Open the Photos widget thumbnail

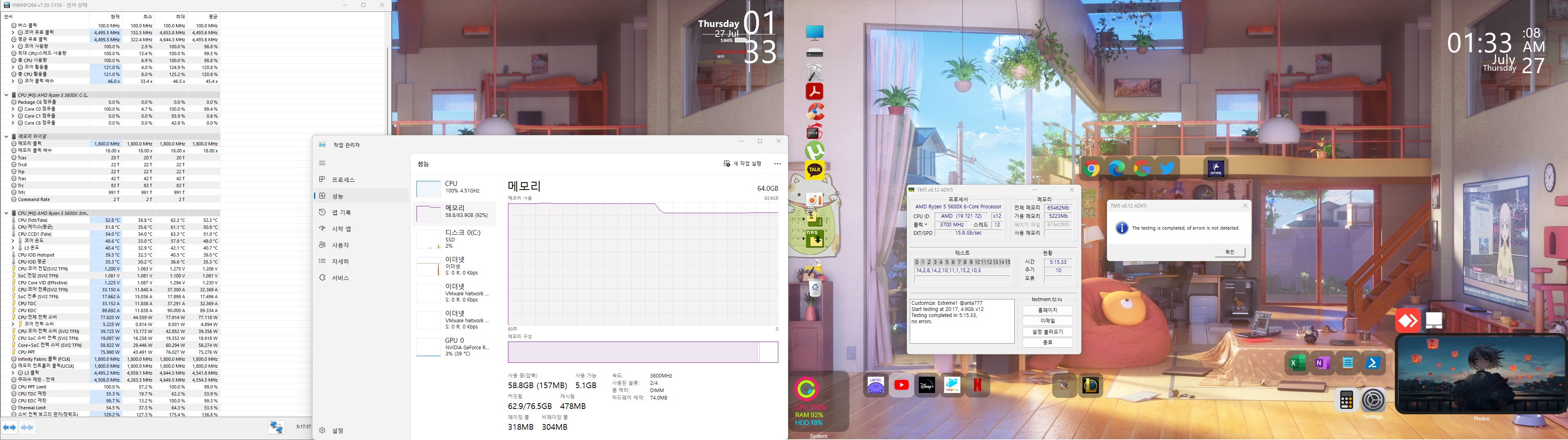(x=1481, y=373)
